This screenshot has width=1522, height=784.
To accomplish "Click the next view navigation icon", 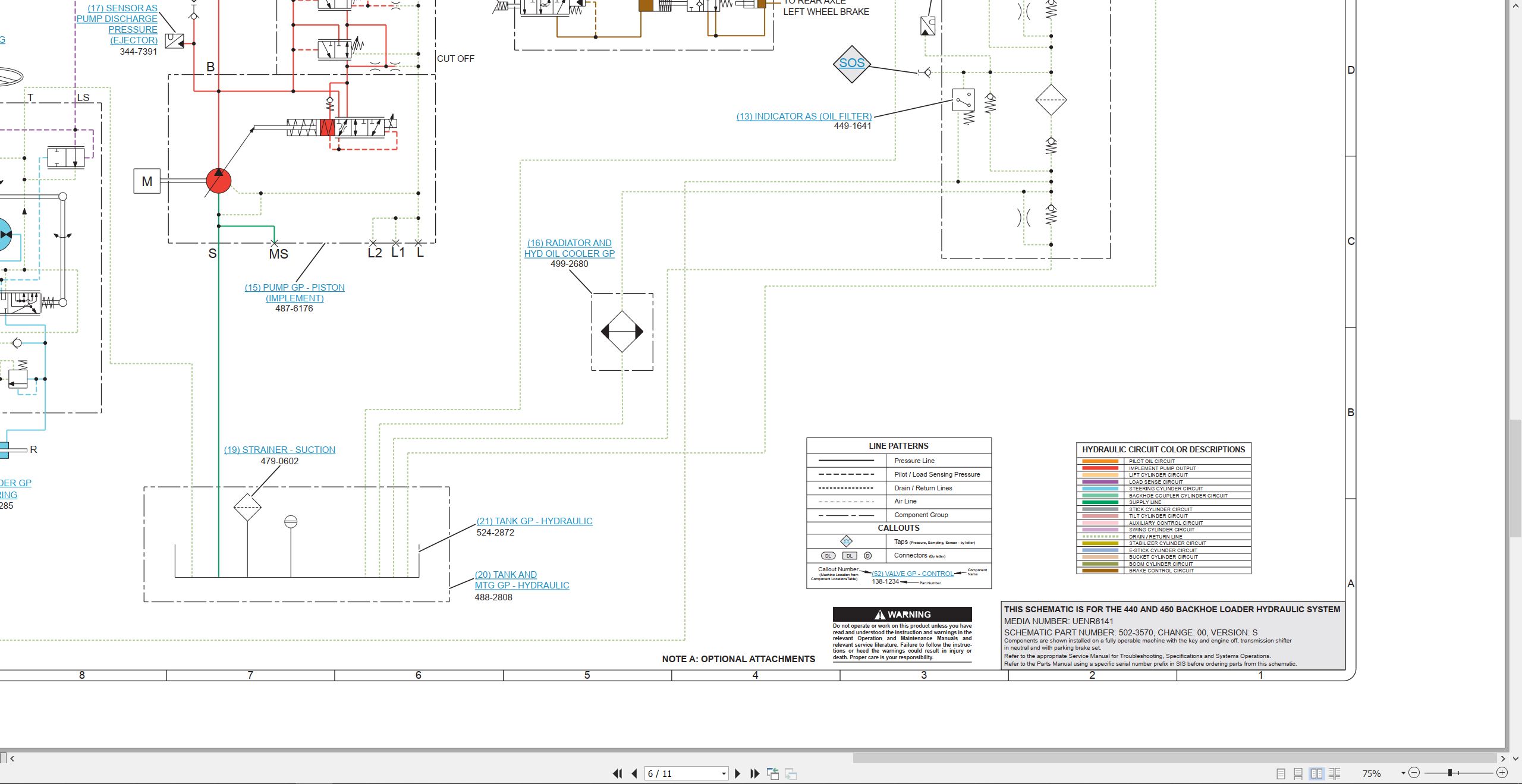I will point(791,773).
